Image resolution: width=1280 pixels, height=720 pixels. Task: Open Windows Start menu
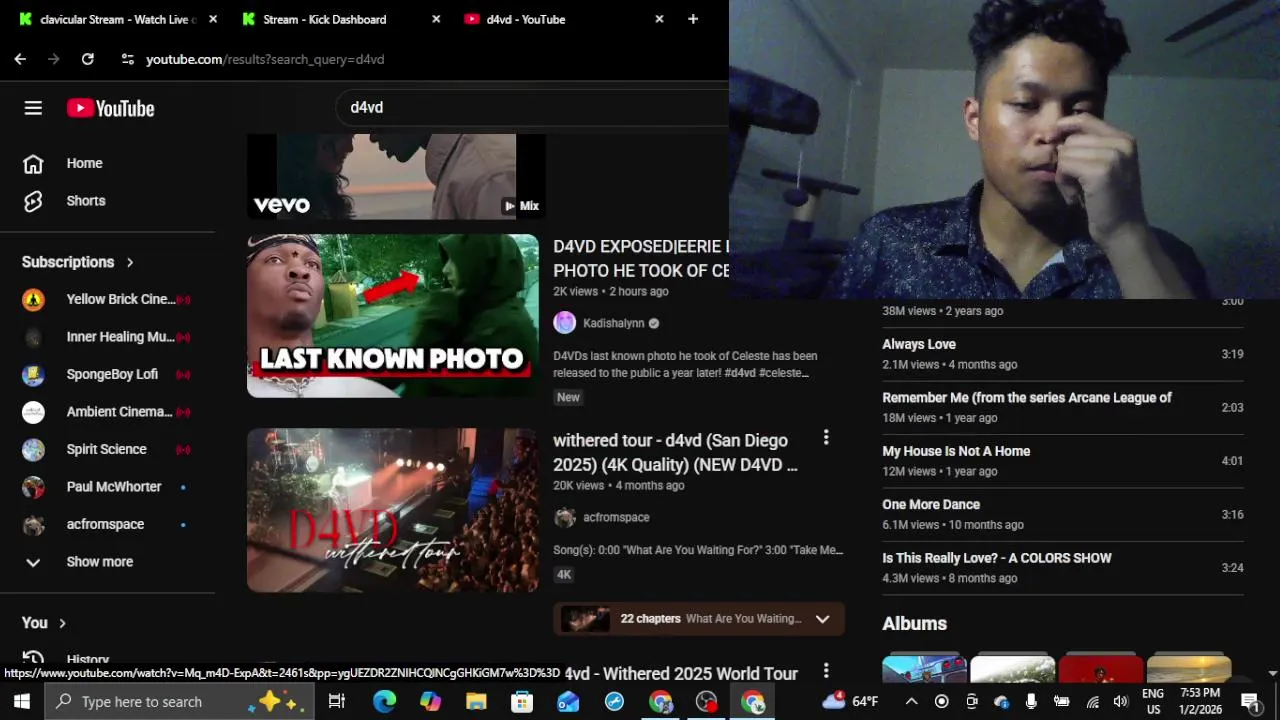[22, 702]
